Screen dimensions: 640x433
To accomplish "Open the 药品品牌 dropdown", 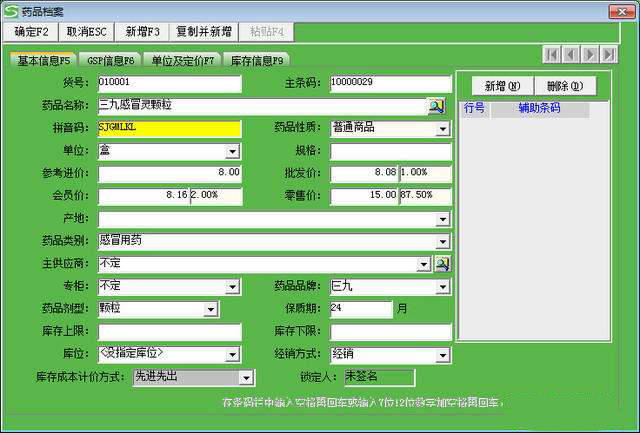I will point(442,287).
